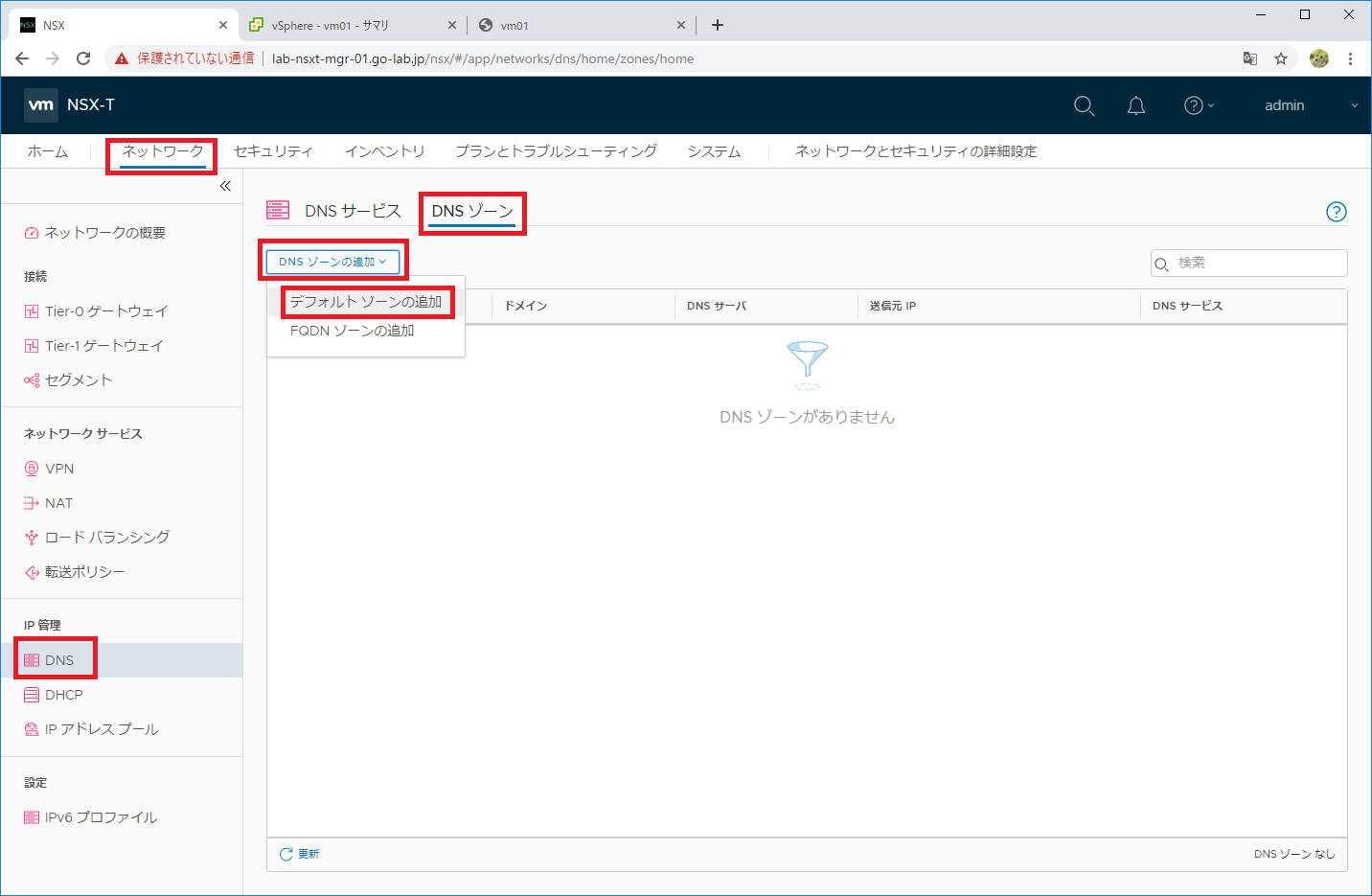Choose FQDN ゾーンの追加 menu item

[353, 331]
